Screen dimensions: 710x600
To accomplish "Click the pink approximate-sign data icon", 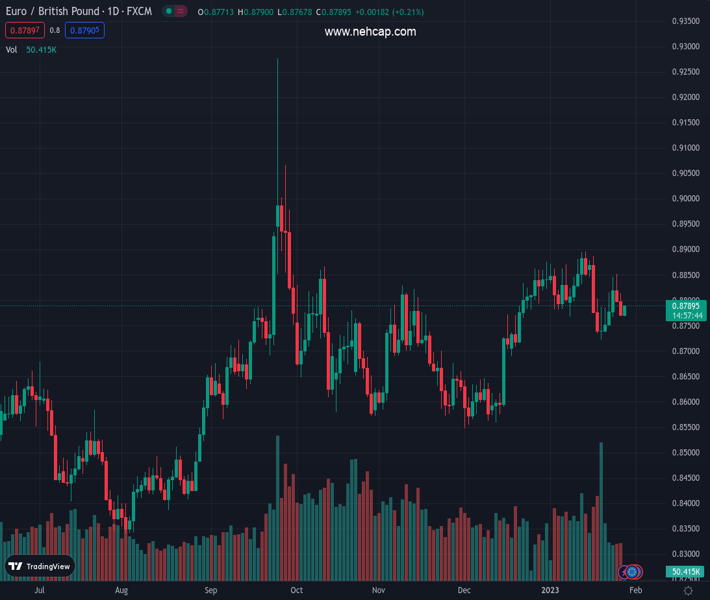I will [180, 11].
